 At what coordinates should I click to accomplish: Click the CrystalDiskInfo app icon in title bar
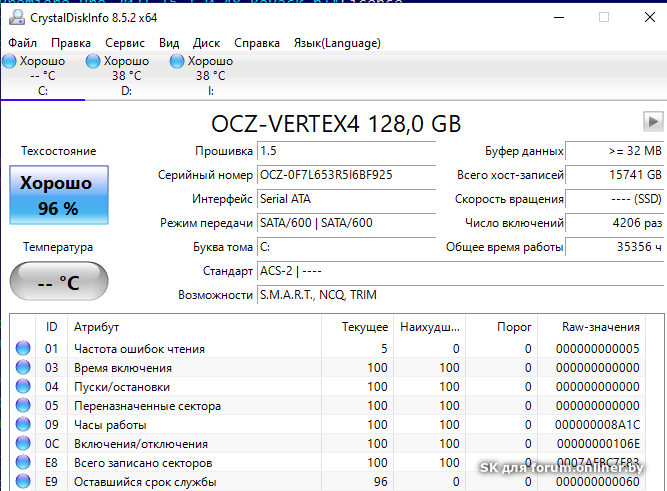tap(13, 17)
